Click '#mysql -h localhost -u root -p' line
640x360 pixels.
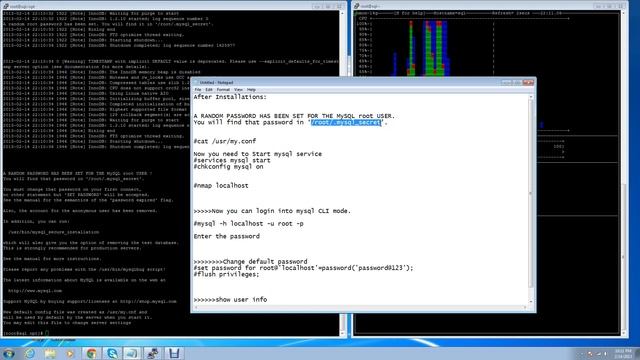(249, 224)
